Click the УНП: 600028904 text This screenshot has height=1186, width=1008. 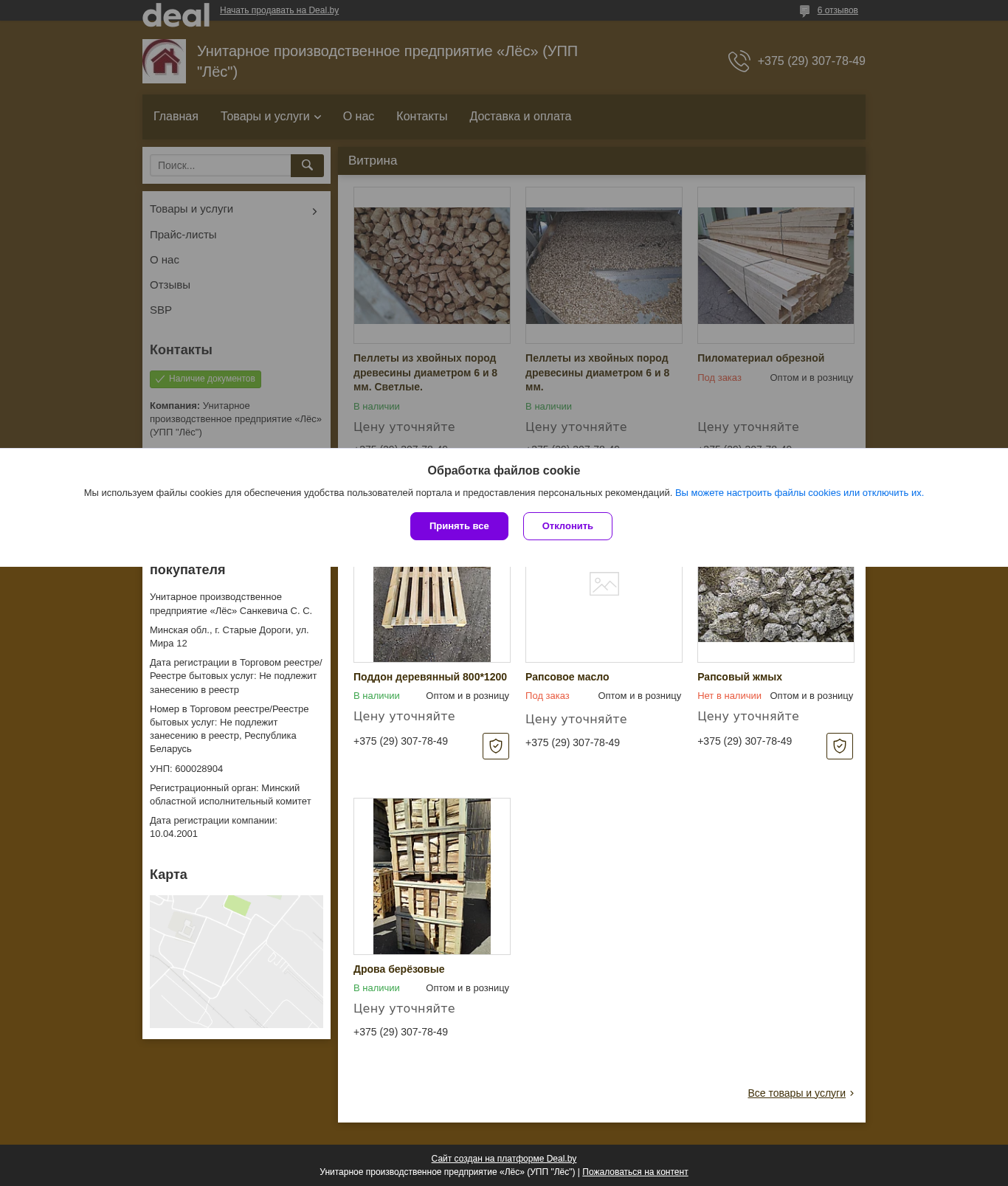186,769
